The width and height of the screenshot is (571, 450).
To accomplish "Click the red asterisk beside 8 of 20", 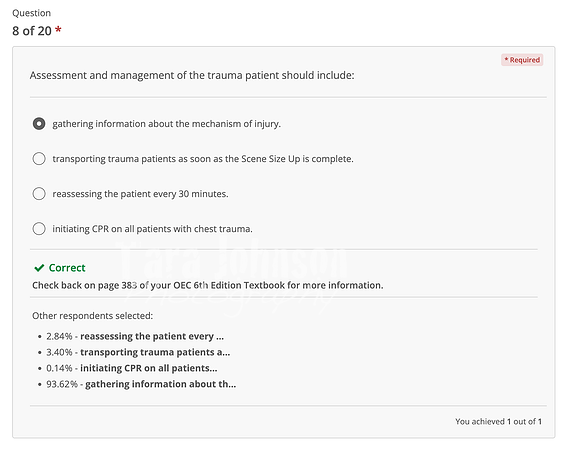I will tap(58, 30).
